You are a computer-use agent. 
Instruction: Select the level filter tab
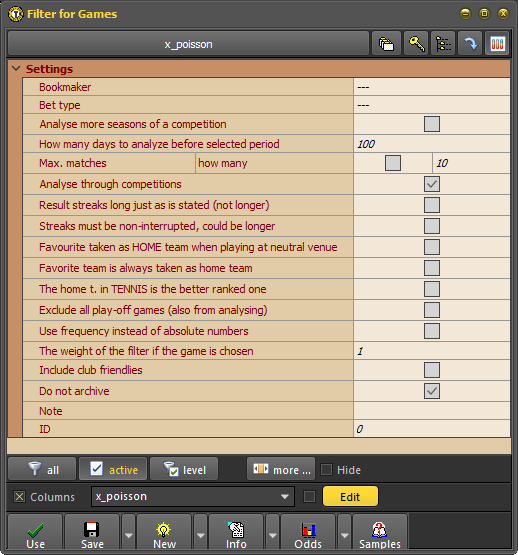[x=184, y=469]
